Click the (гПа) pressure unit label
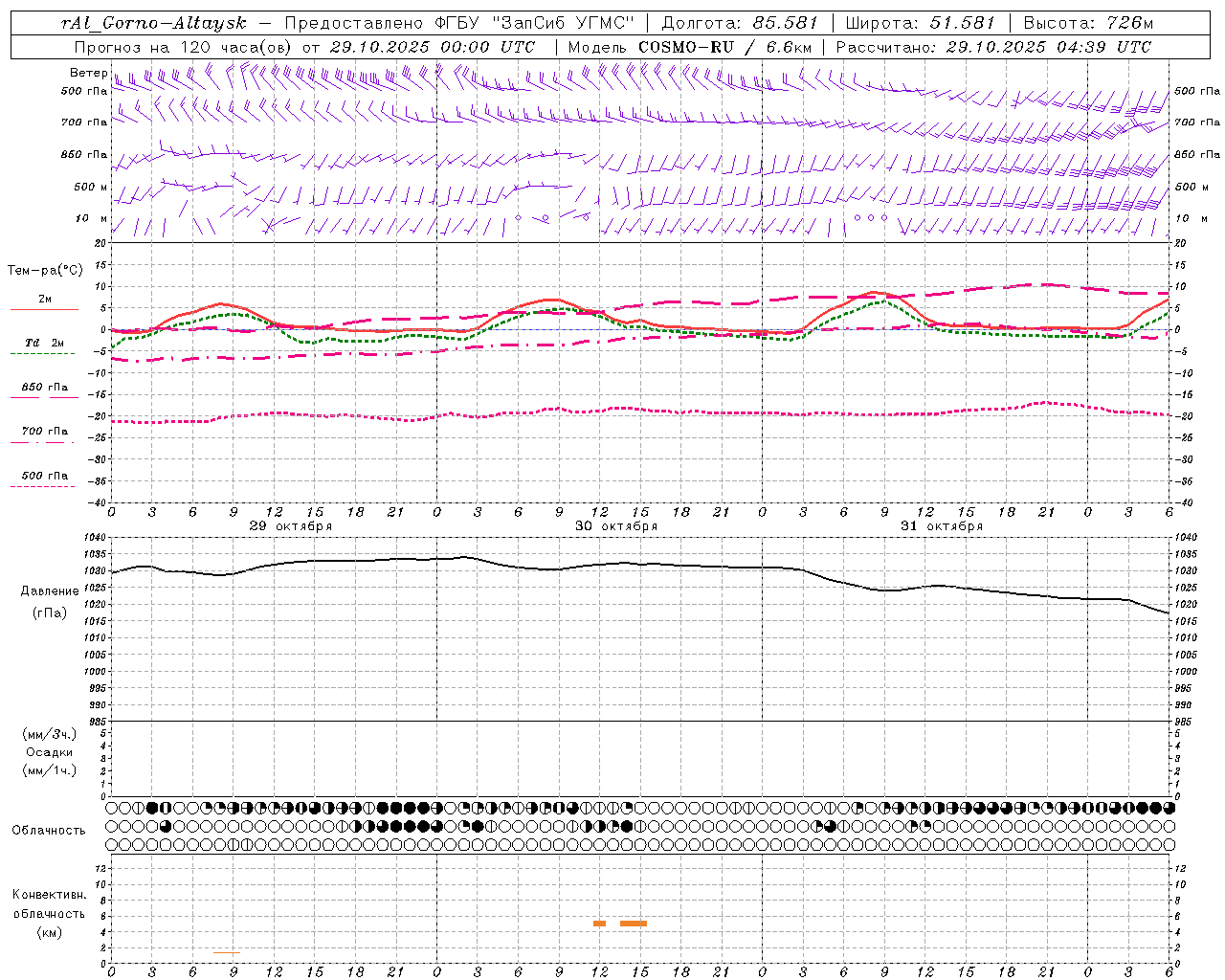This screenshot has height=980, width=1225. [49, 613]
